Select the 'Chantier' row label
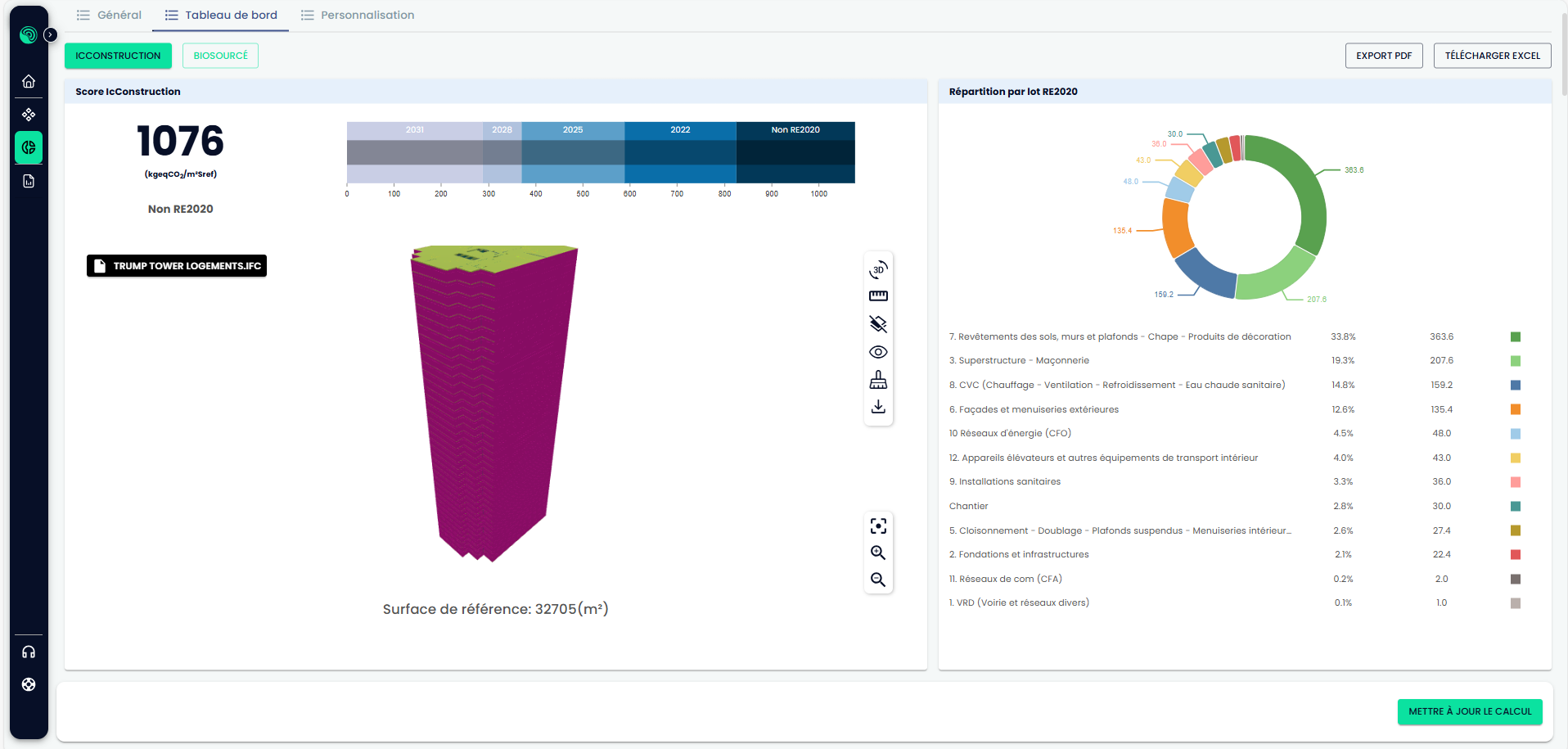 click(968, 507)
